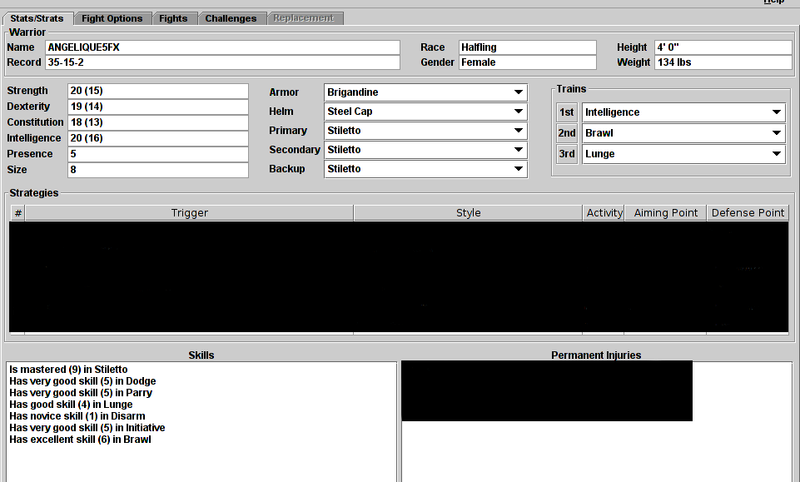Select 'Has novice skill (1) in Disarm'

tap(77, 416)
